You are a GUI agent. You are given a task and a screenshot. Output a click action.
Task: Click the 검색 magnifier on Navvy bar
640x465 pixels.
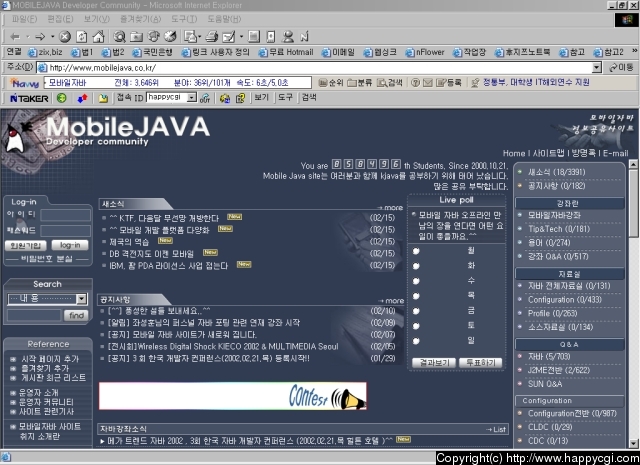389,83
